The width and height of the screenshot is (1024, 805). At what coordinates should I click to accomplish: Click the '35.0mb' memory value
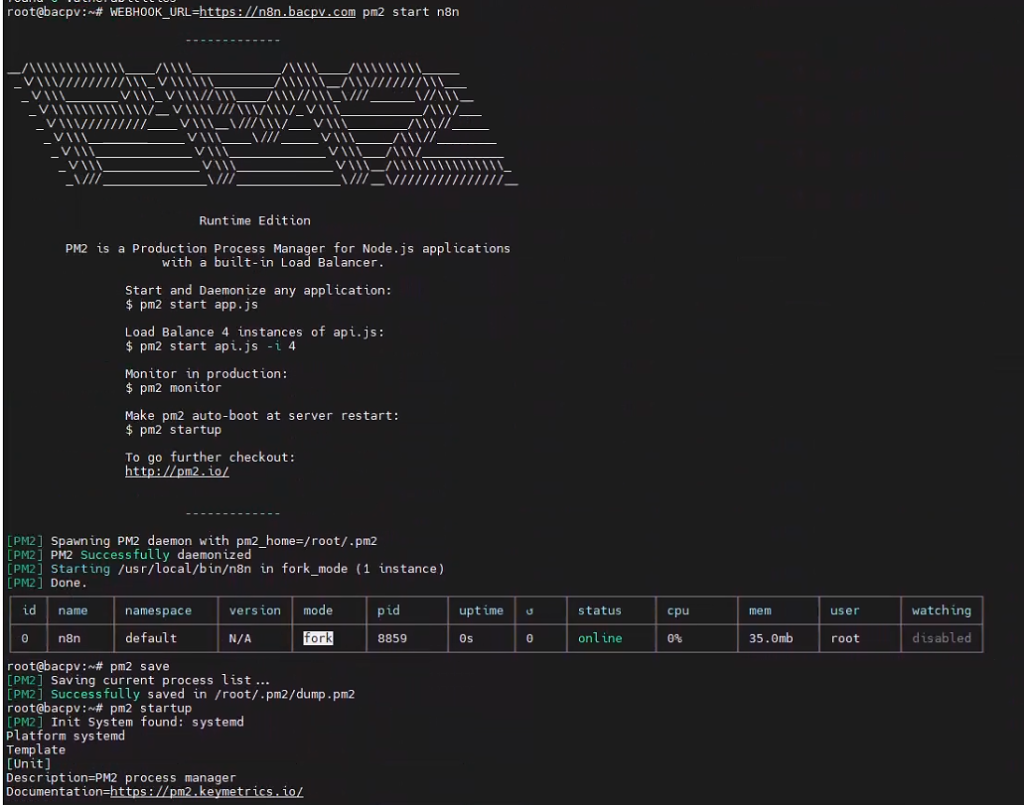click(x=771, y=638)
